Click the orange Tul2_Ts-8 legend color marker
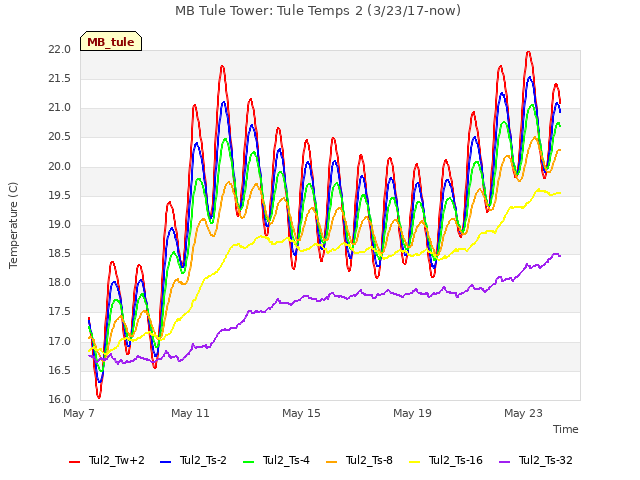The height and width of the screenshot is (480, 640). click(331, 462)
